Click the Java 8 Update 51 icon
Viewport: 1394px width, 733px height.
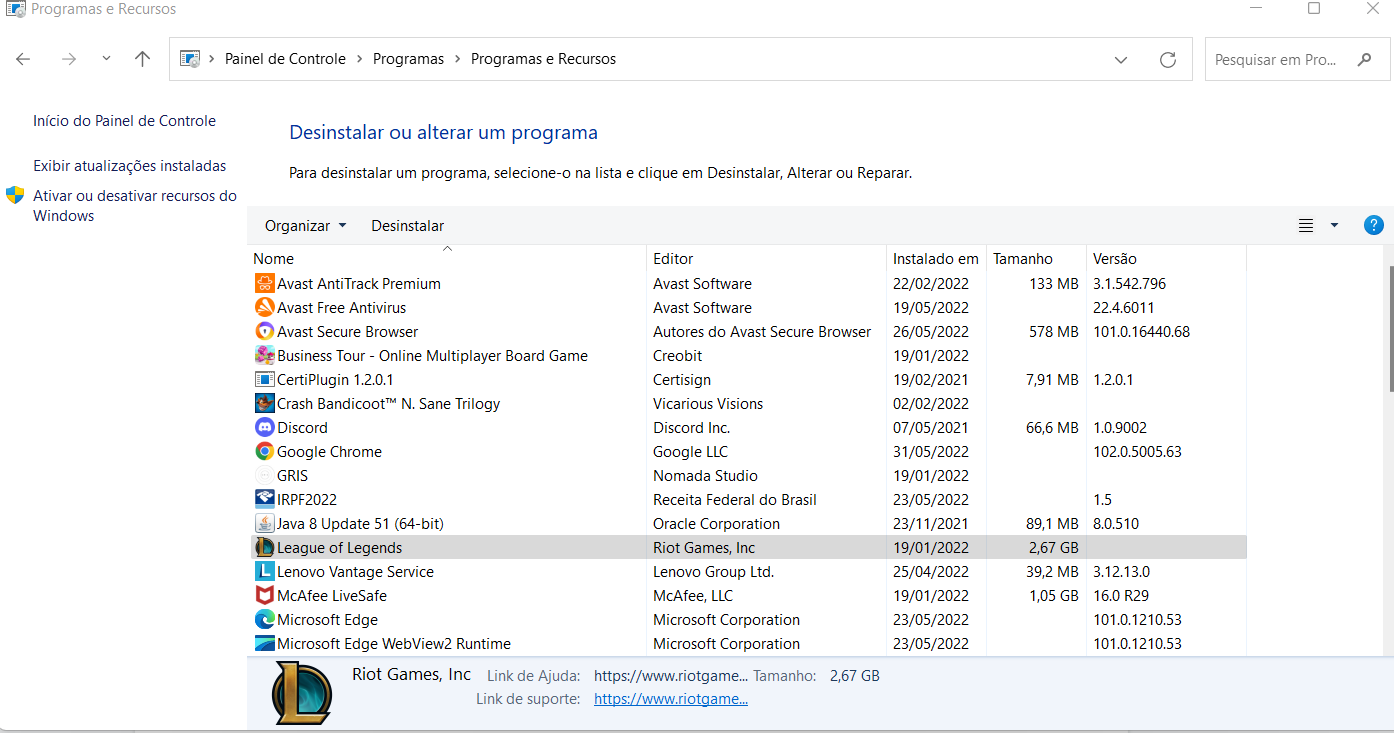tap(264, 524)
